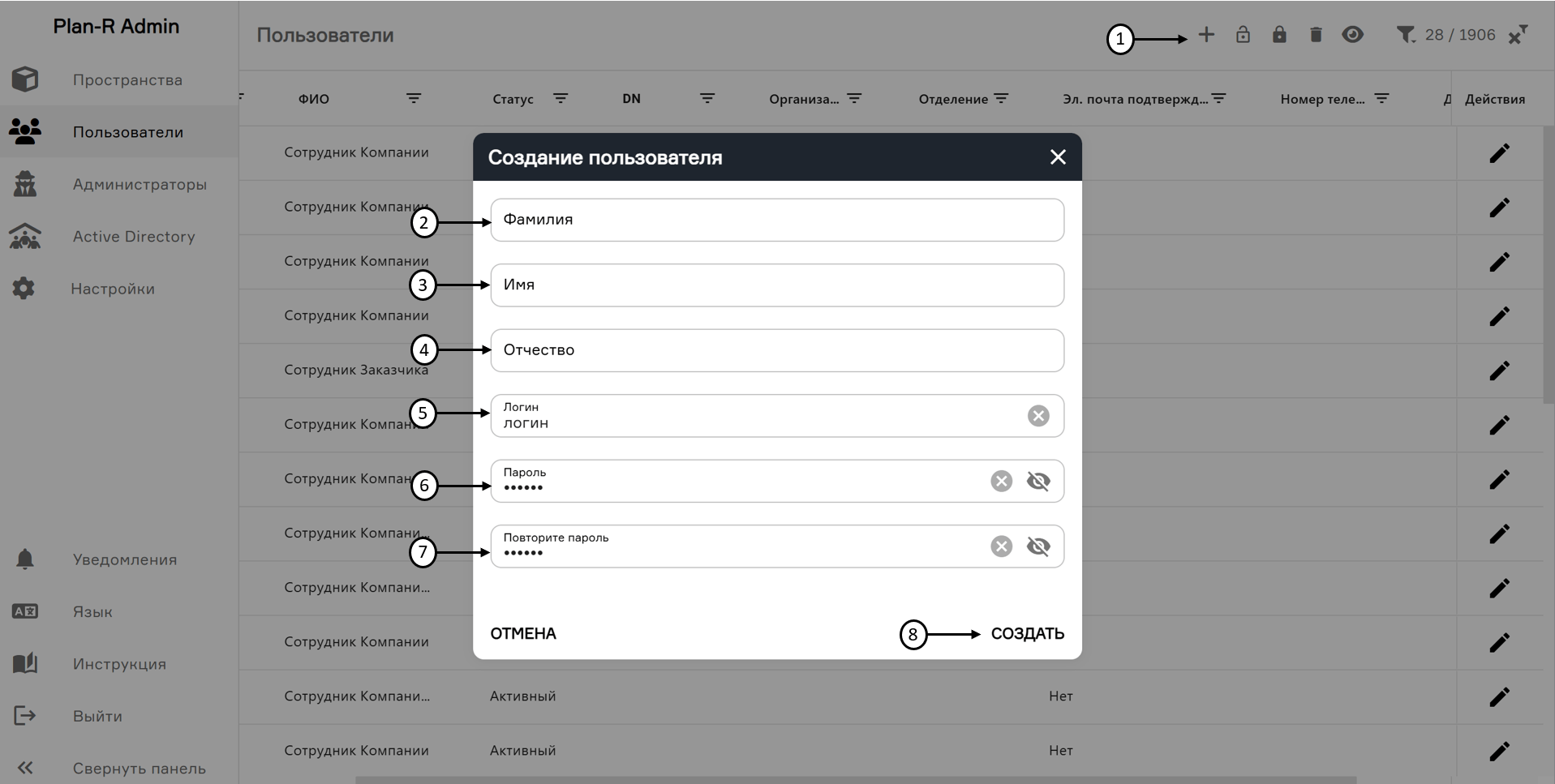Collapse the sidebar with Свернуть панель
This screenshot has width=1555, height=784.
(x=139, y=768)
